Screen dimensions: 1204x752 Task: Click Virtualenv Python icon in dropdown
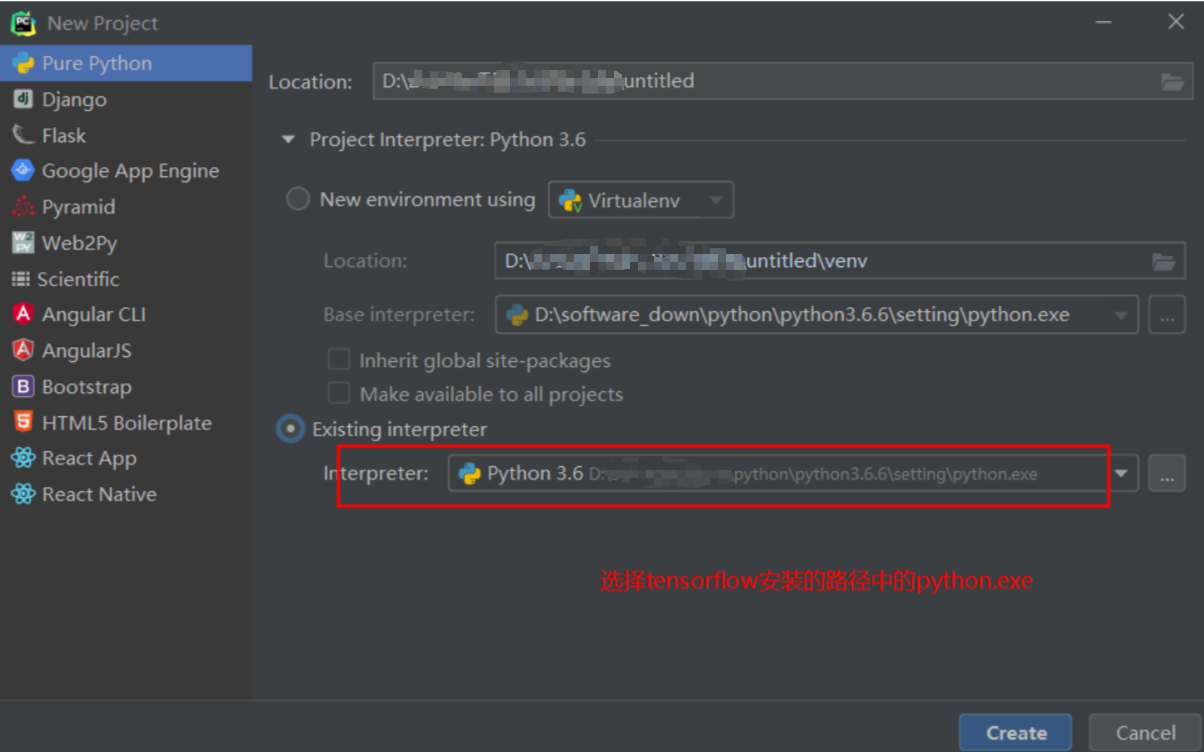570,200
